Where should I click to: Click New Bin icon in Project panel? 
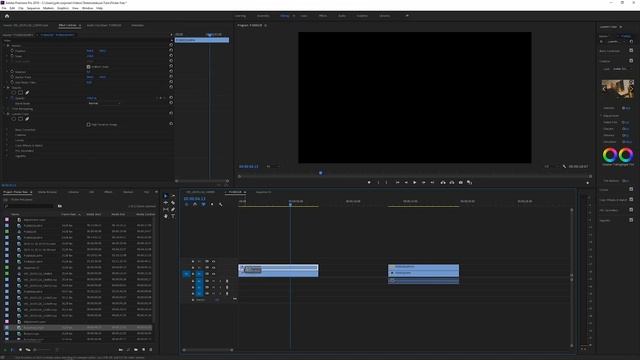pos(136,350)
